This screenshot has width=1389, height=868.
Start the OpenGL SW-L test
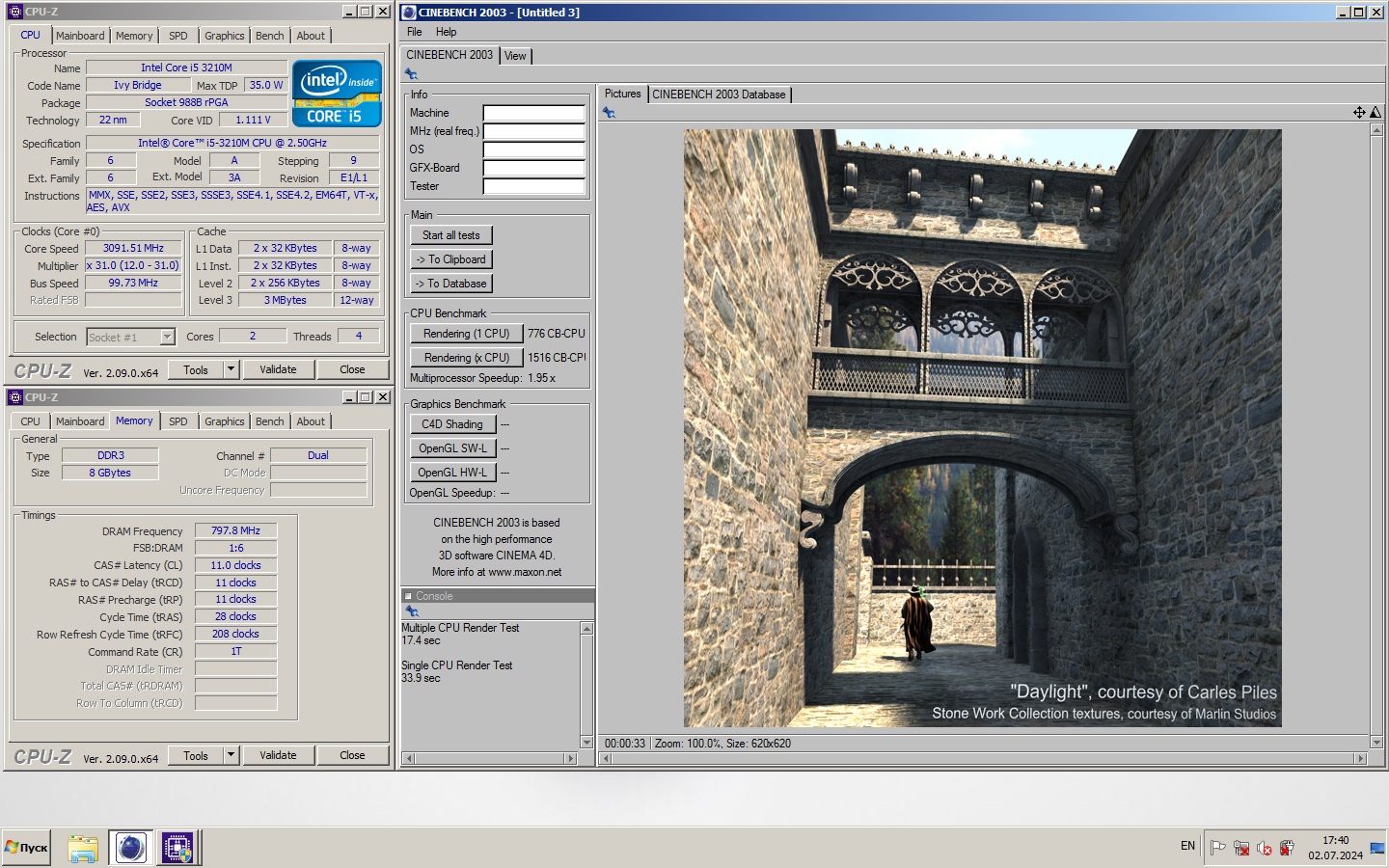click(x=452, y=448)
